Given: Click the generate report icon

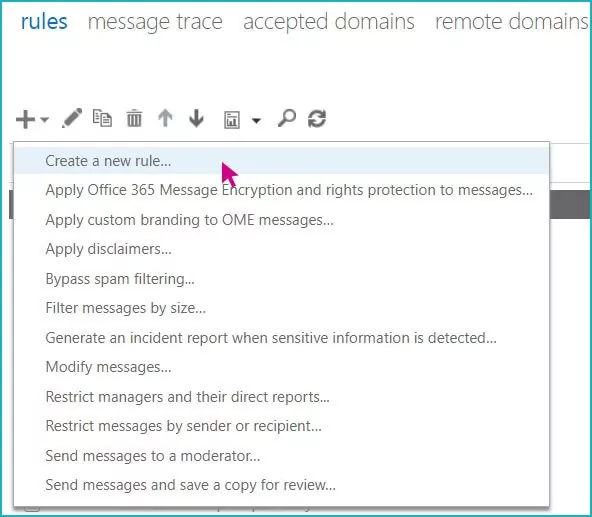Looking at the screenshot, I should click(x=232, y=120).
